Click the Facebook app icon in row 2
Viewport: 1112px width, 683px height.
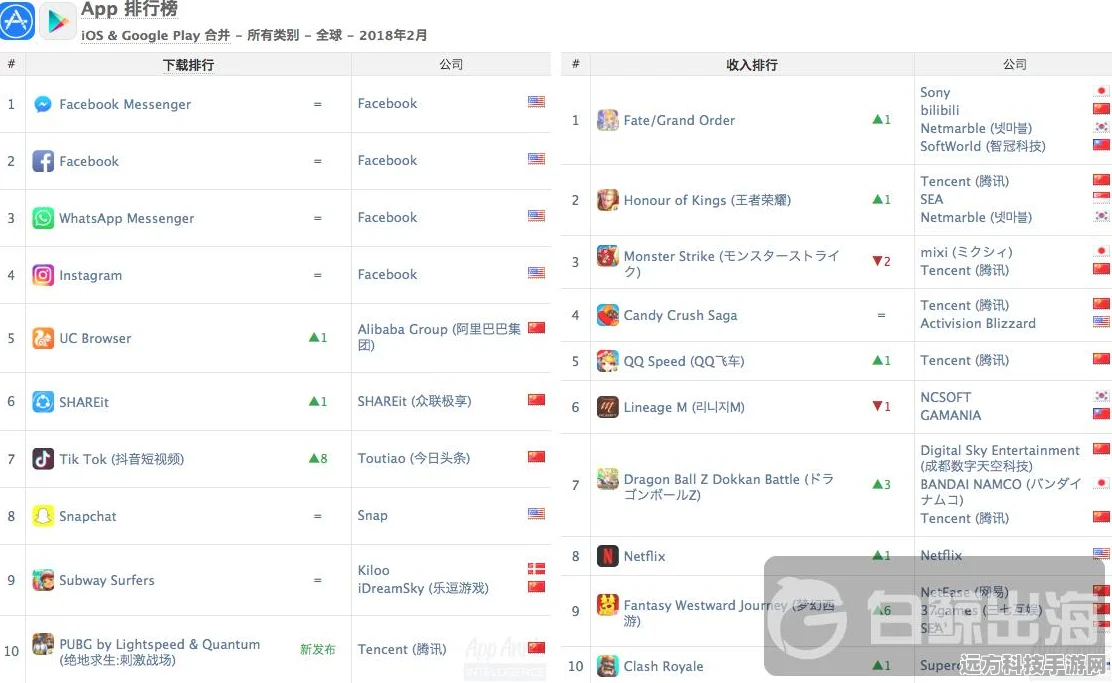click(x=43, y=161)
